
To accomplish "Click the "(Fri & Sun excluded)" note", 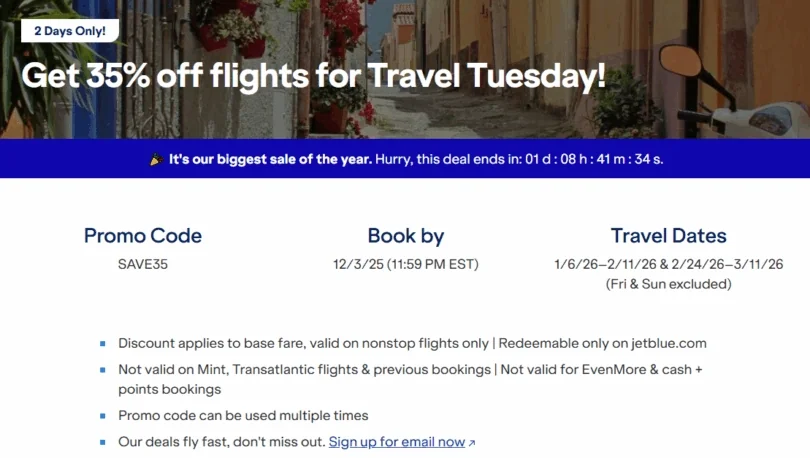I will click(668, 284).
